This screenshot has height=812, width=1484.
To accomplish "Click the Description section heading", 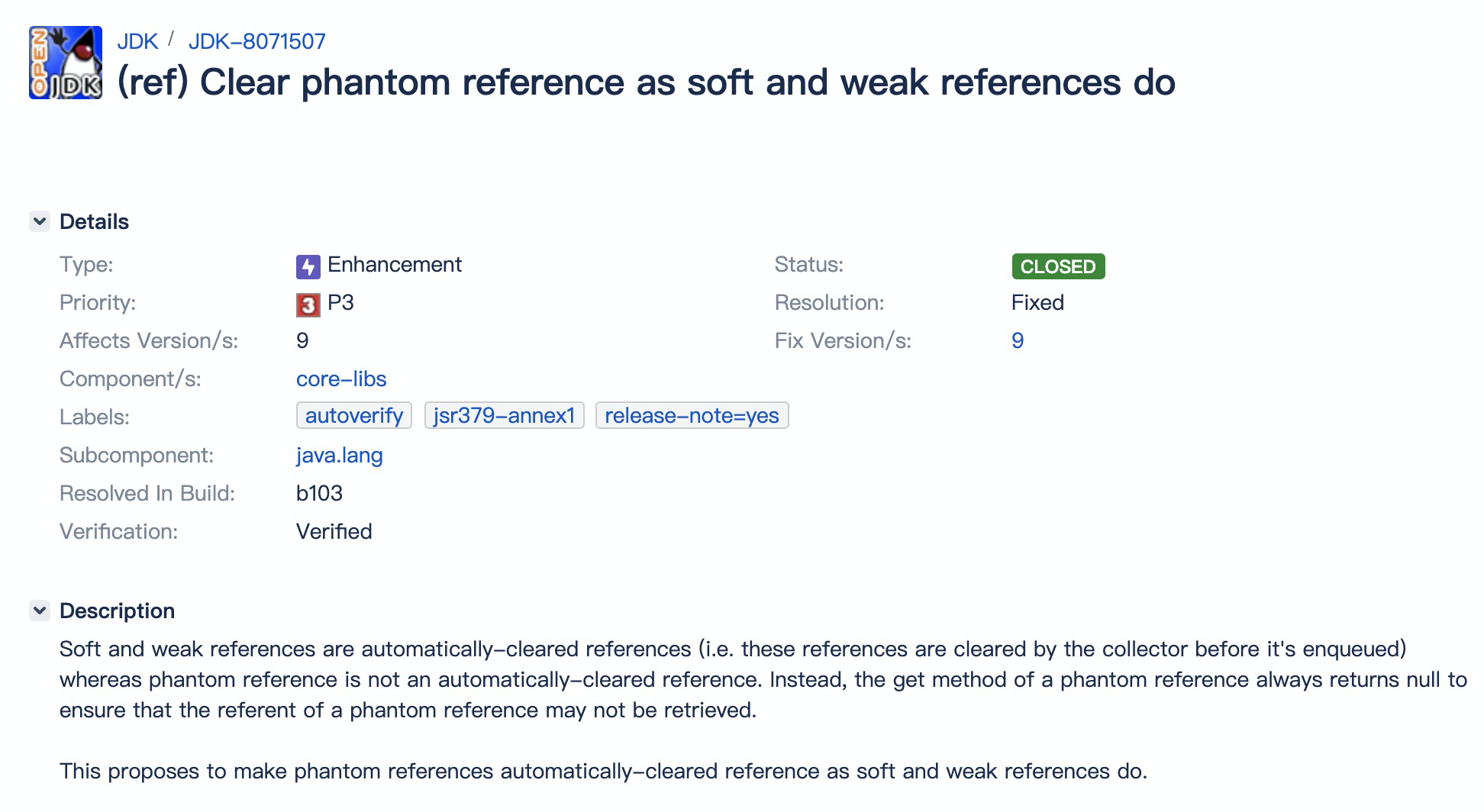I will point(117,611).
